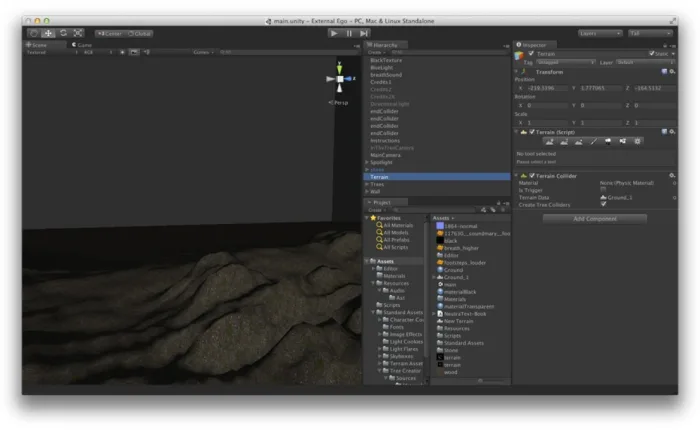Click the Add Component button
This screenshot has height=431, width=700.
click(595, 219)
